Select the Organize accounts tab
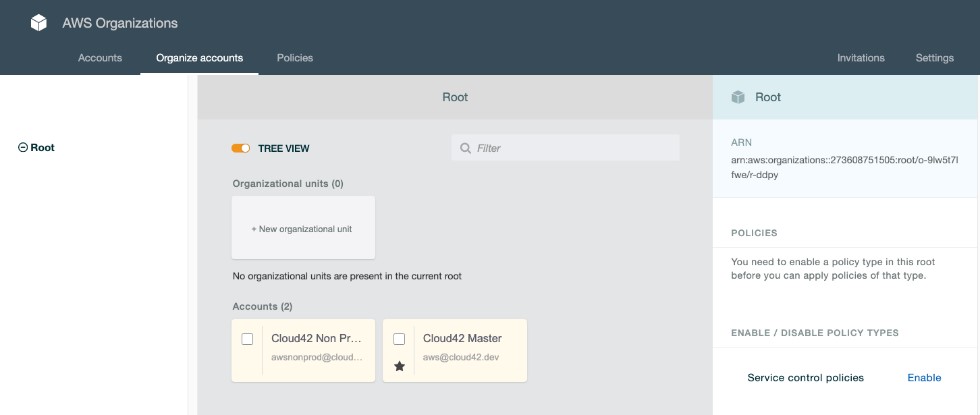Screen dimensions: 980x415 coord(199,58)
